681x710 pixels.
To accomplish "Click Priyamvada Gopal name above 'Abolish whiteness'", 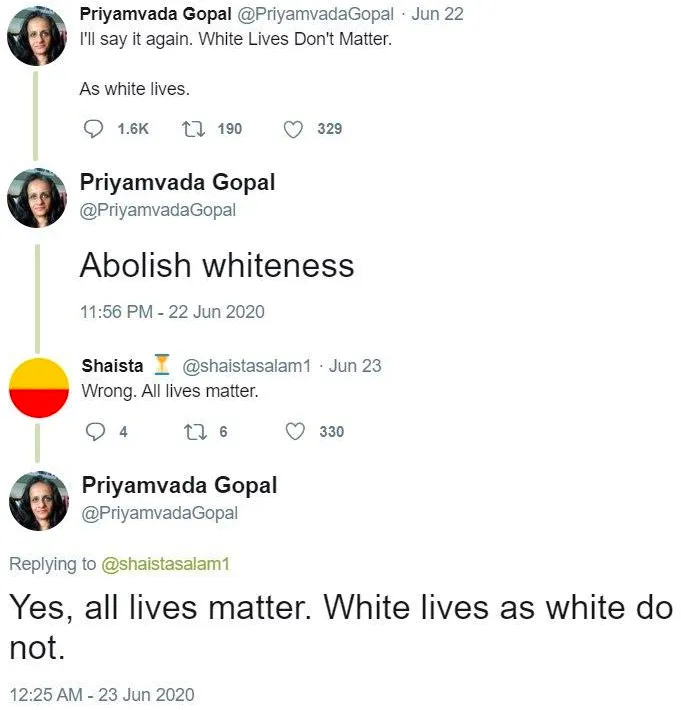I will point(177,182).
